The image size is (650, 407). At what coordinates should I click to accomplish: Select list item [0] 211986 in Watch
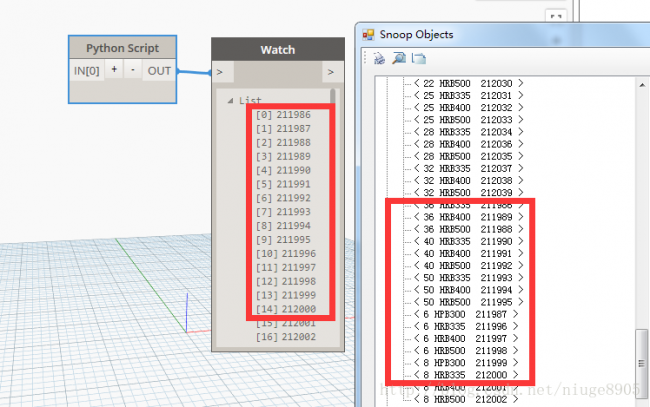(281, 115)
